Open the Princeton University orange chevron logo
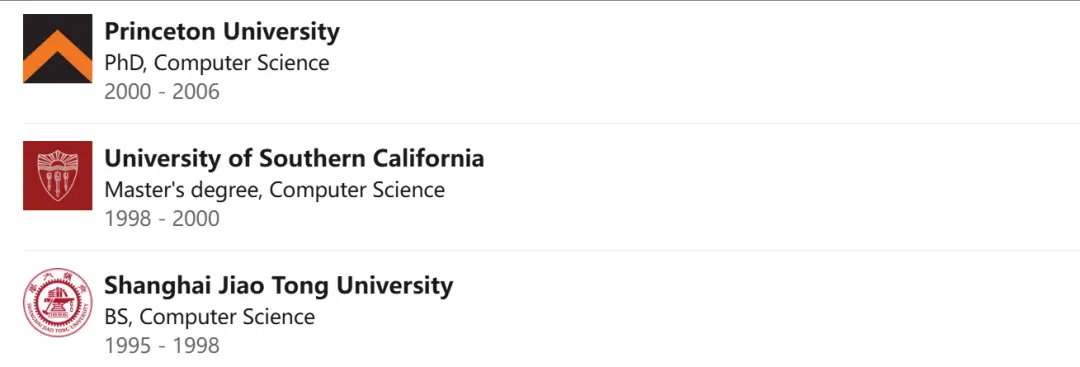The image size is (1080, 367). (x=57, y=48)
